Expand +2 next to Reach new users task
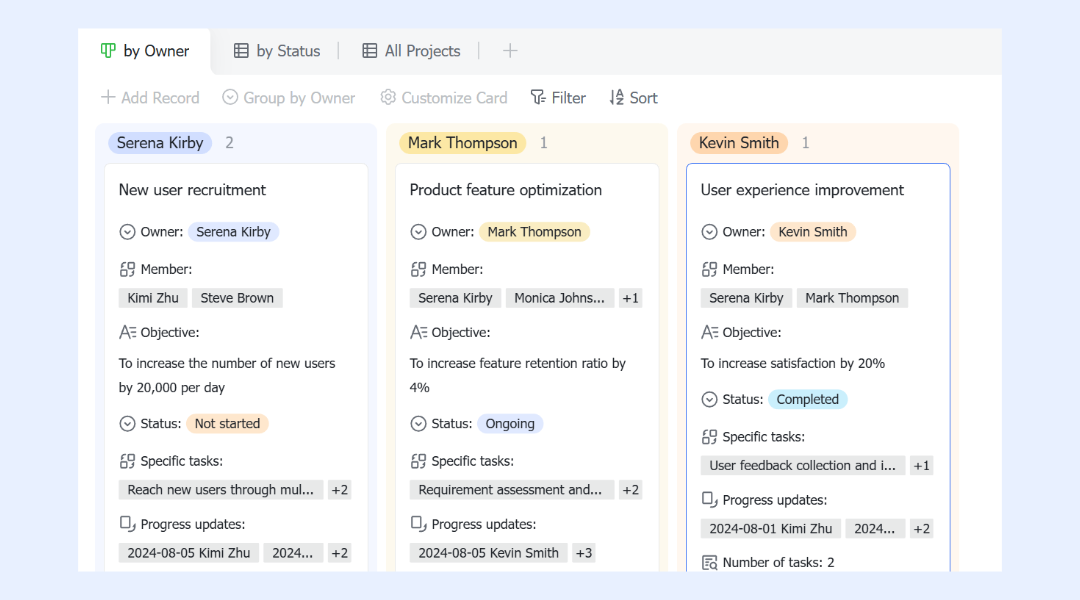Screen dimensions: 1080x600 pos(340,490)
